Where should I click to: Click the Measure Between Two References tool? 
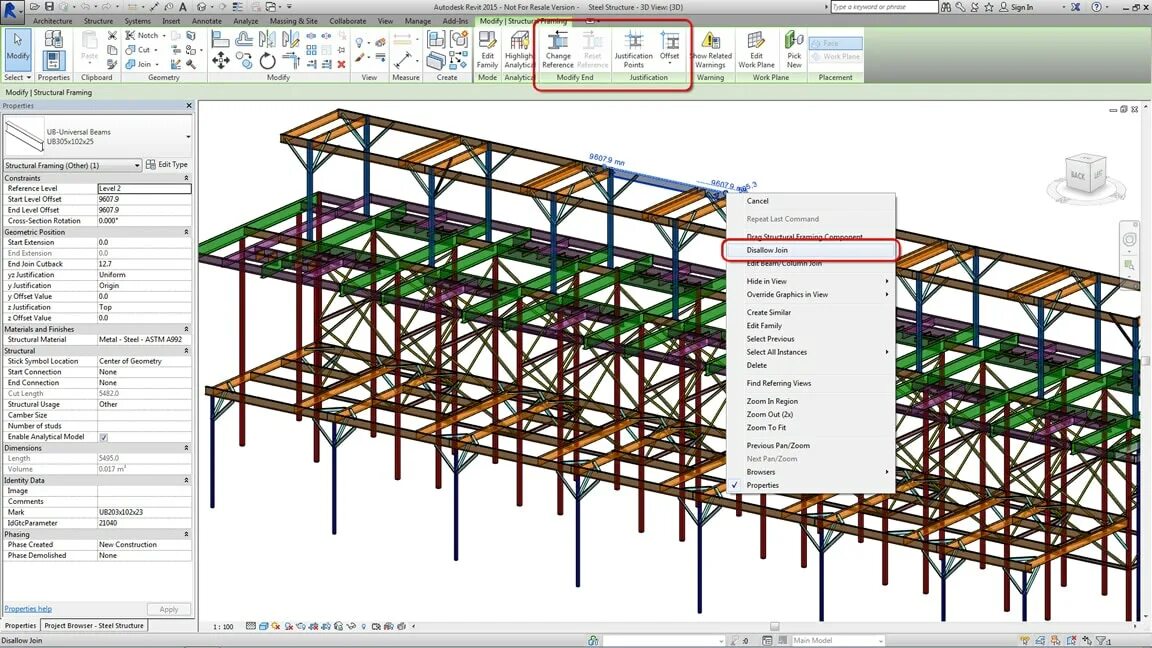coord(402,39)
